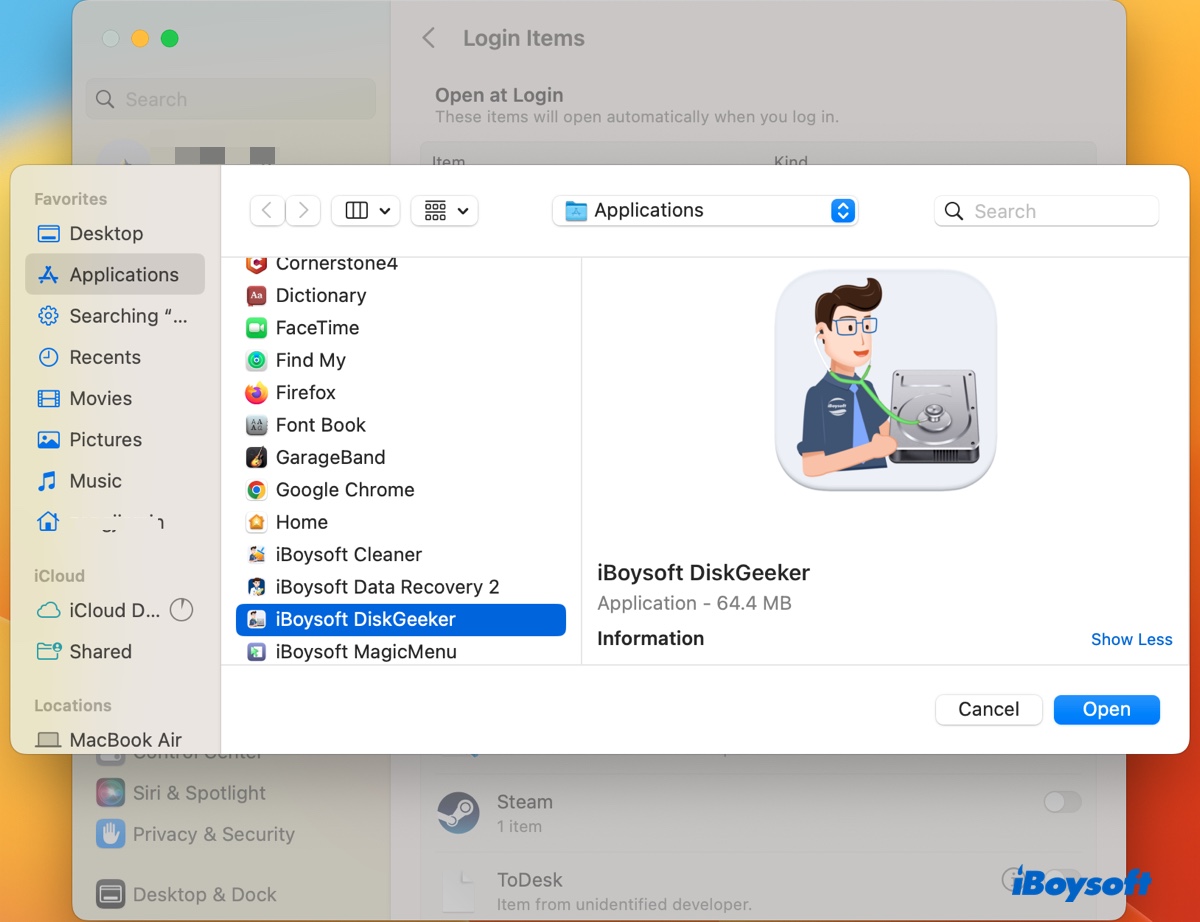Click the iCloud Drive cloud icon
The image size is (1200, 922).
[48, 611]
